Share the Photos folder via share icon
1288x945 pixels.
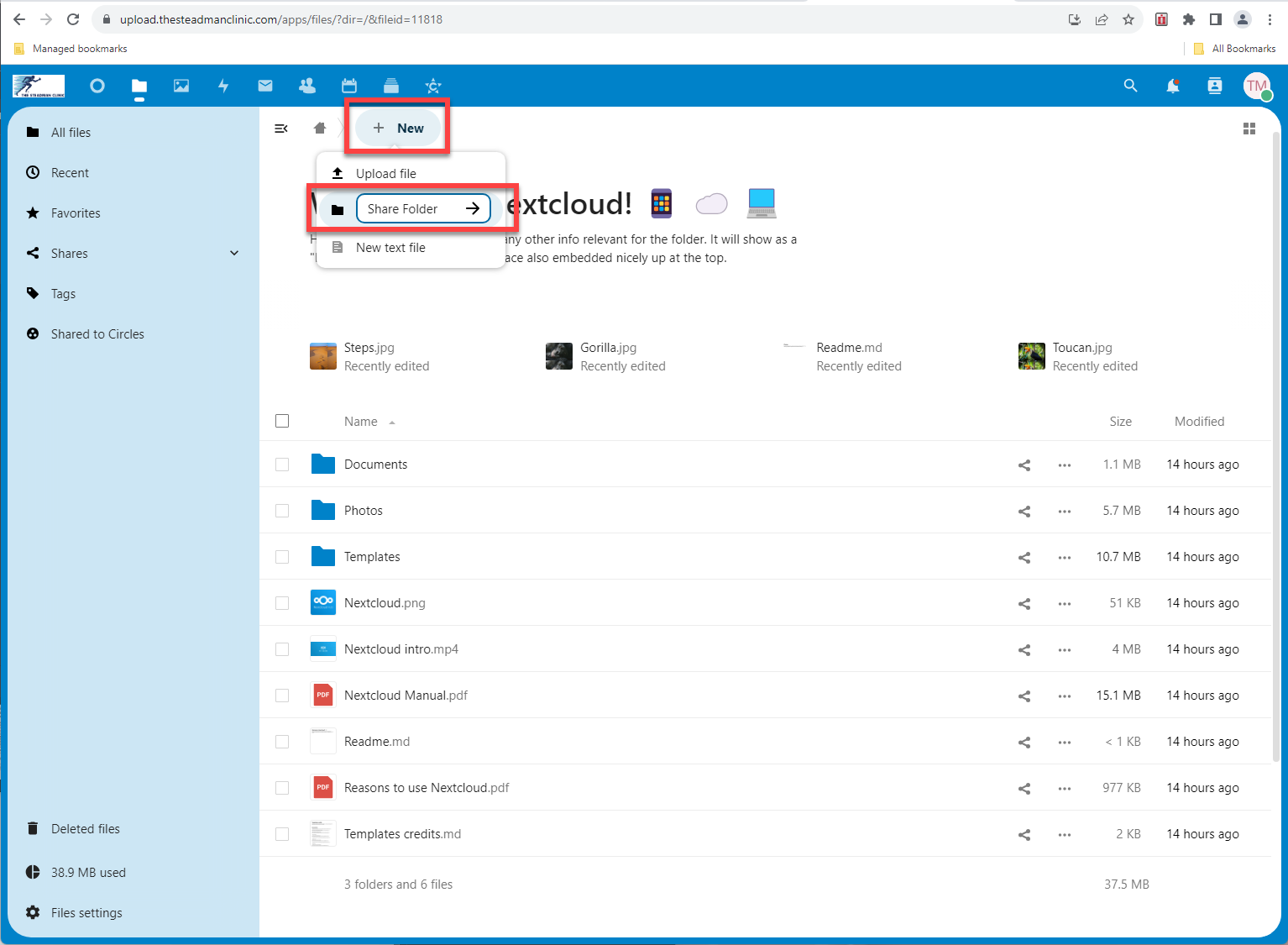(x=1024, y=511)
